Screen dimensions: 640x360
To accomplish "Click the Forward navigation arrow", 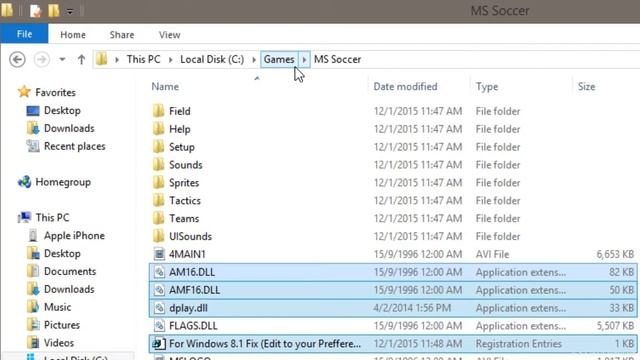I will [42, 60].
